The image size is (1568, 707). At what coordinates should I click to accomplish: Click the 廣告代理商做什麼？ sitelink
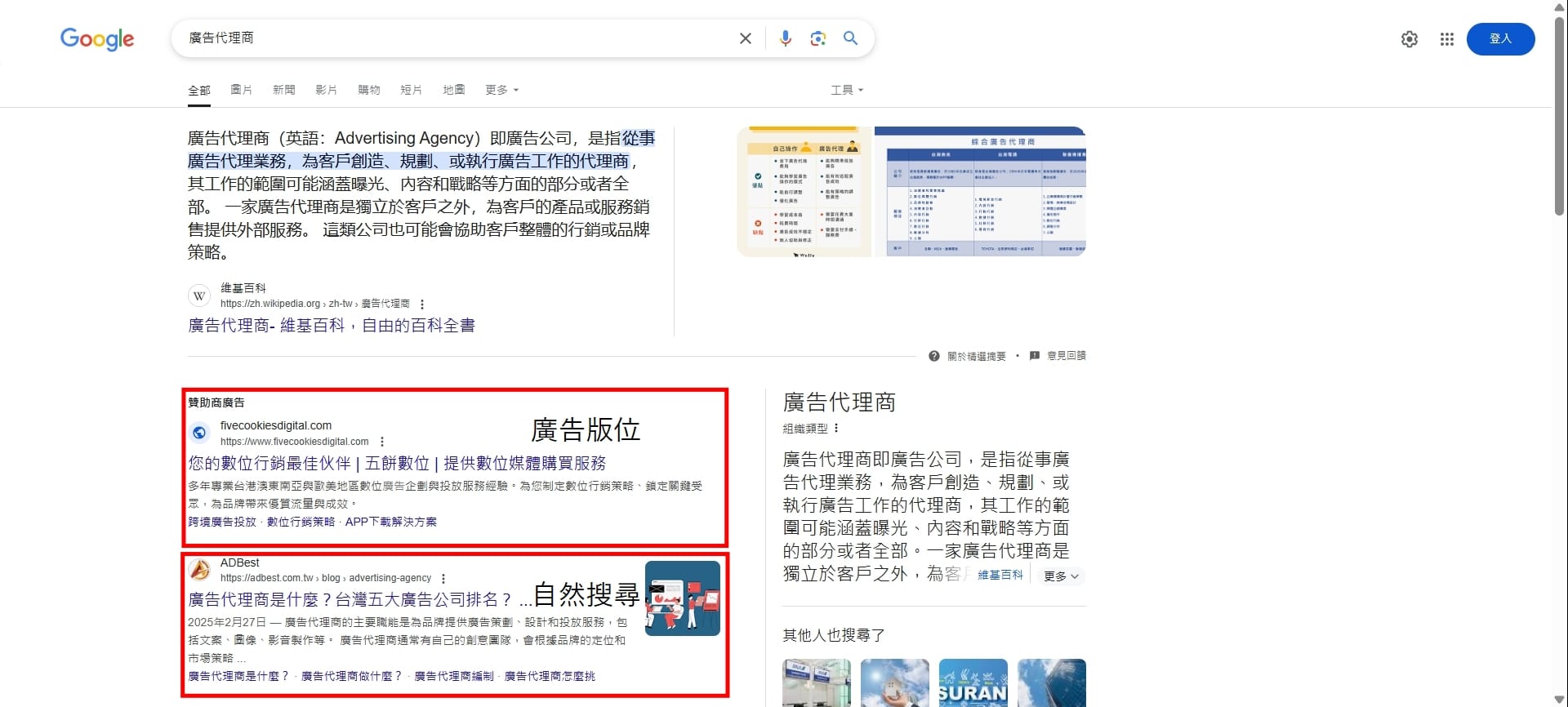[352, 676]
